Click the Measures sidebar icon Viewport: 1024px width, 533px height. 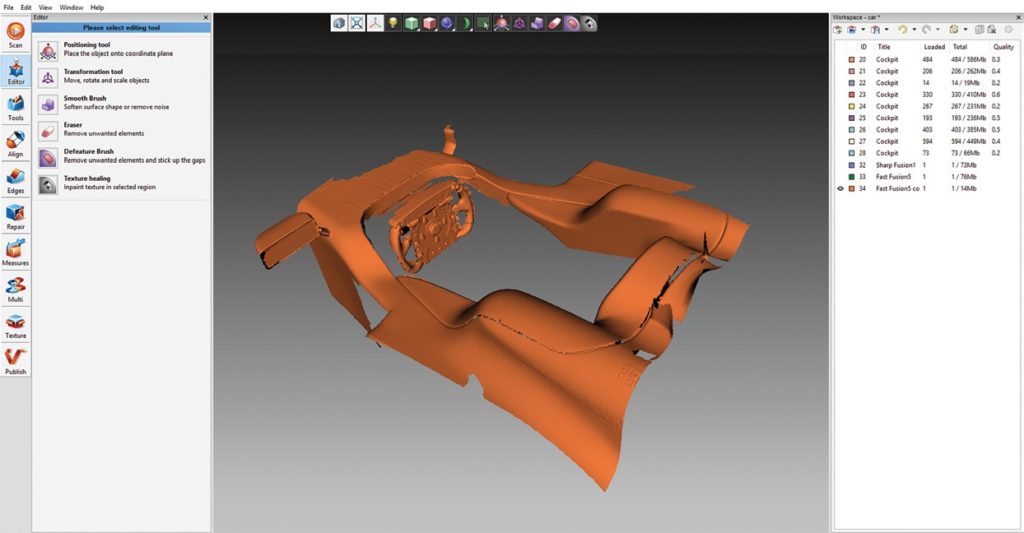[15, 252]
